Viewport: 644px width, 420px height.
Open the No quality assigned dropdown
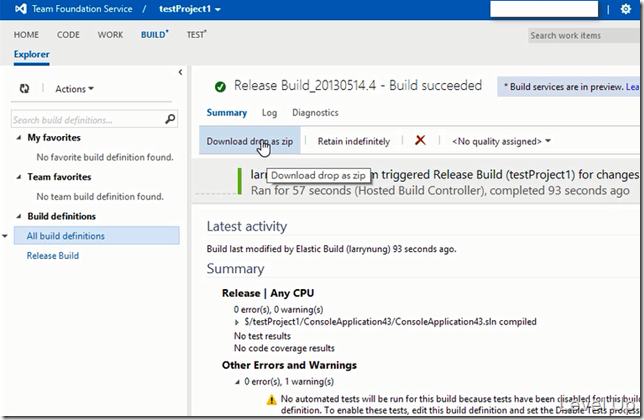click(x=501, y=141)
